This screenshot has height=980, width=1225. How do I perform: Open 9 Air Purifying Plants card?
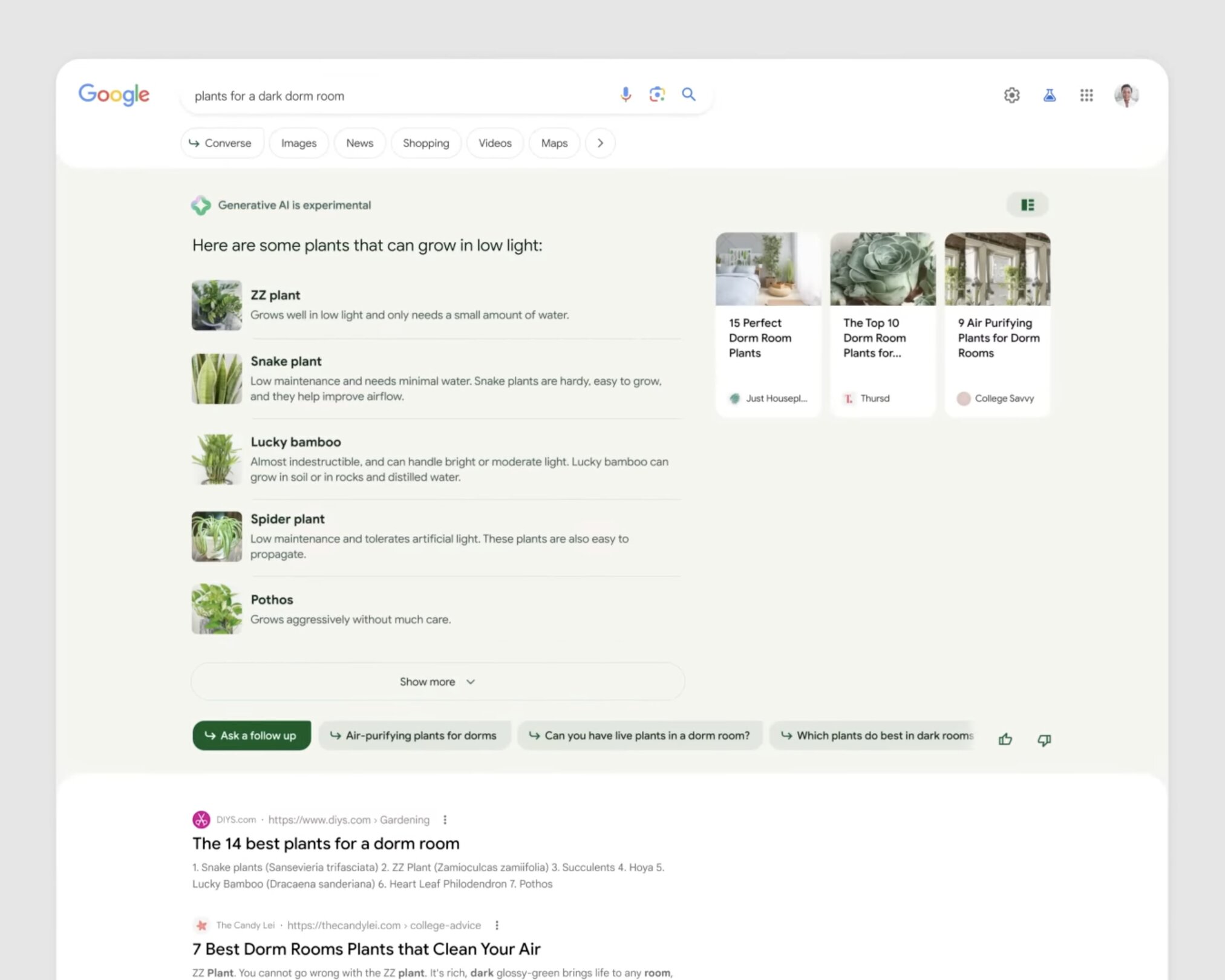coord(998,325)
